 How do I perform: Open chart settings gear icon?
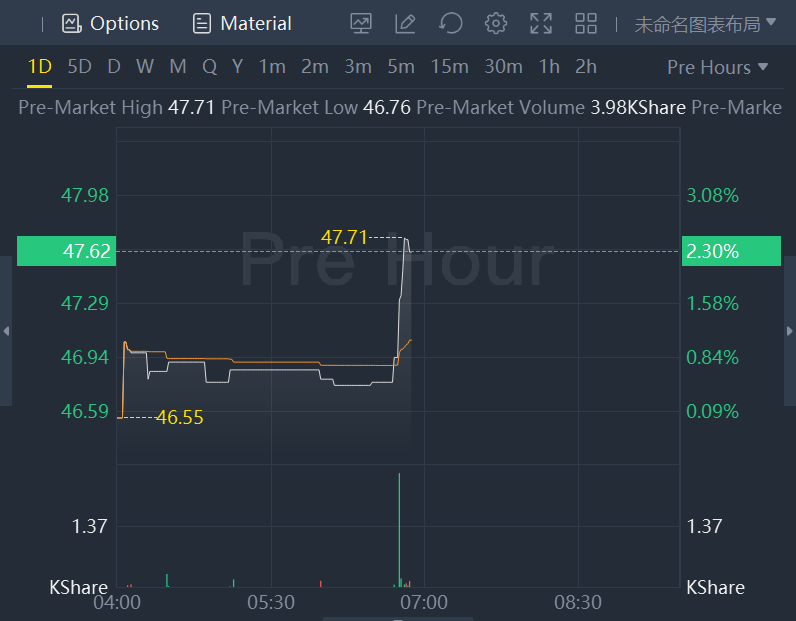[495, 23]
